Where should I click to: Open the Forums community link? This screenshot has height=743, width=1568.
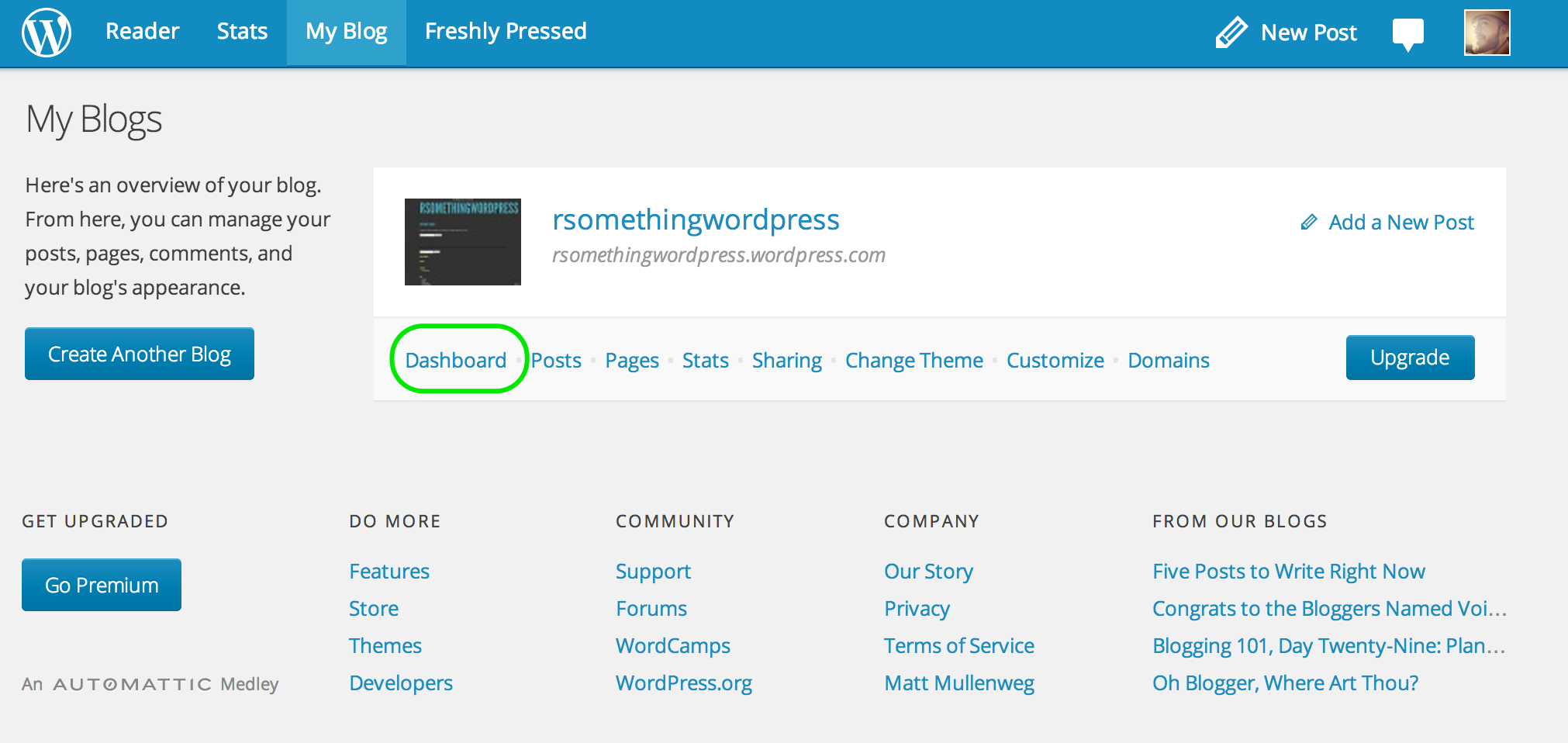point(651,608)
